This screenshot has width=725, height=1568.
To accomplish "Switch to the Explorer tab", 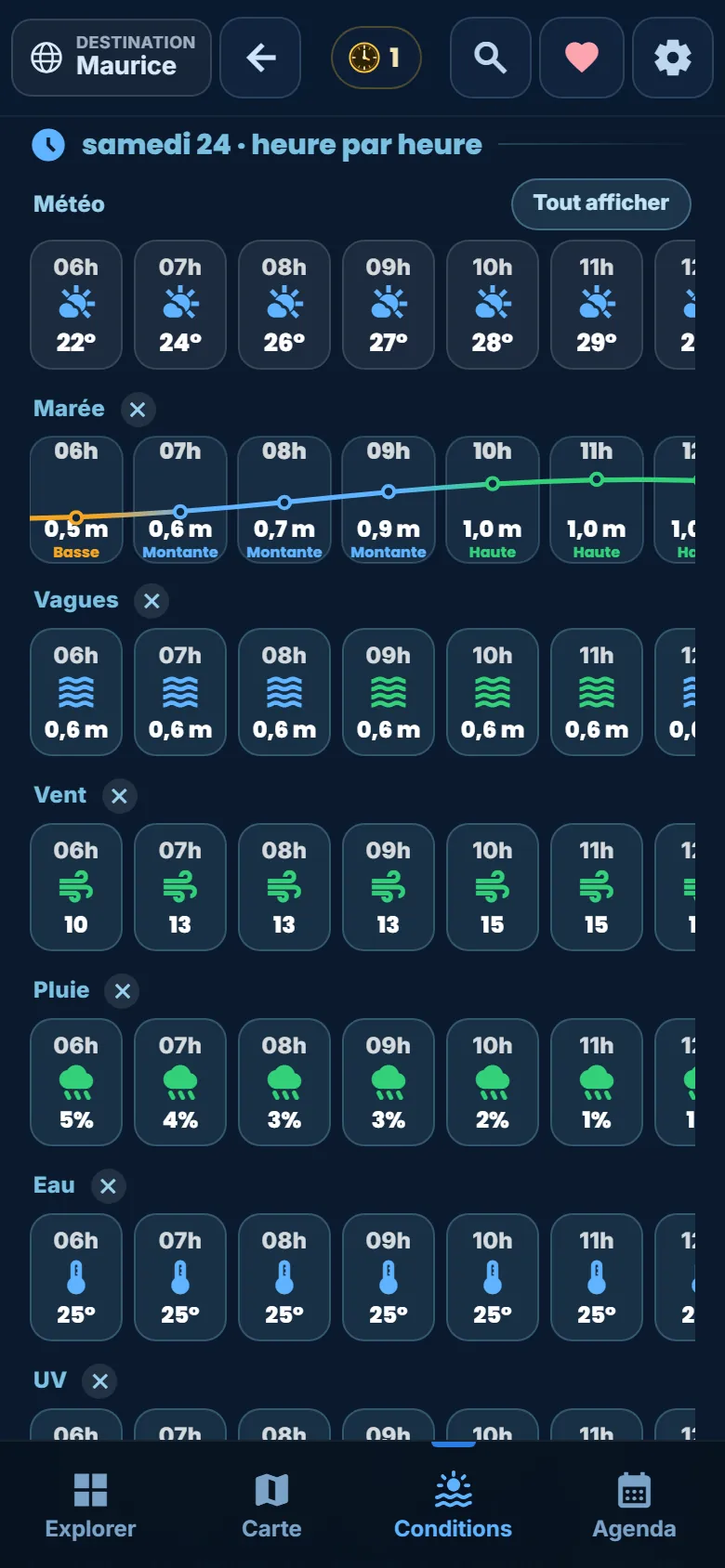I will (90, 1506).
